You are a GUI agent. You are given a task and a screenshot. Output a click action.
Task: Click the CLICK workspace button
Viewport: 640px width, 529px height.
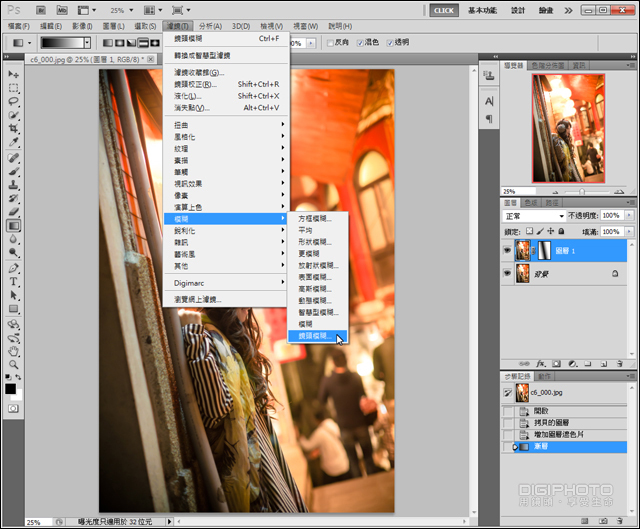tap(444, 11)
